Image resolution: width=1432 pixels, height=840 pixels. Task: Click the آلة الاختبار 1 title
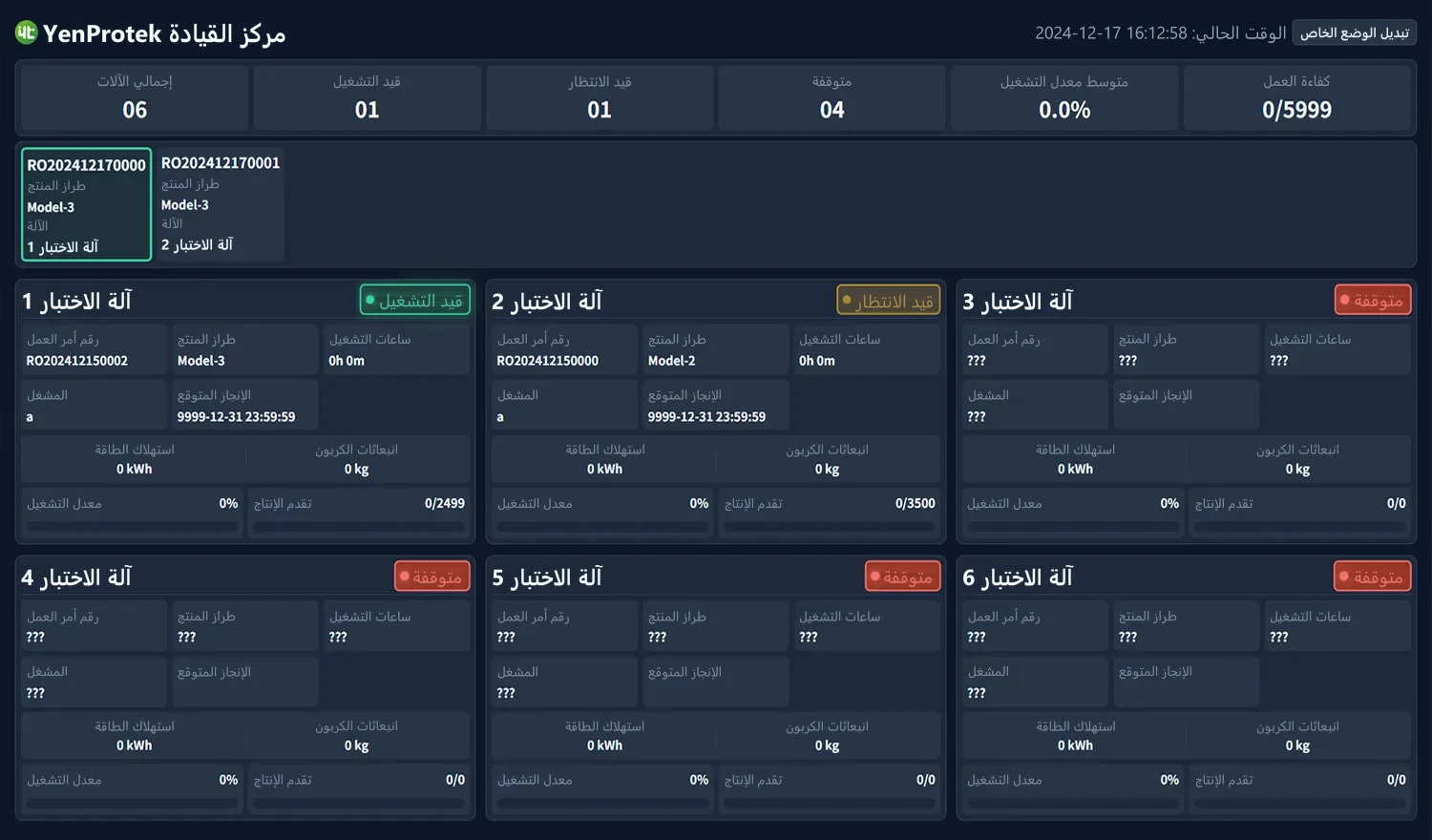pos(76,301)
